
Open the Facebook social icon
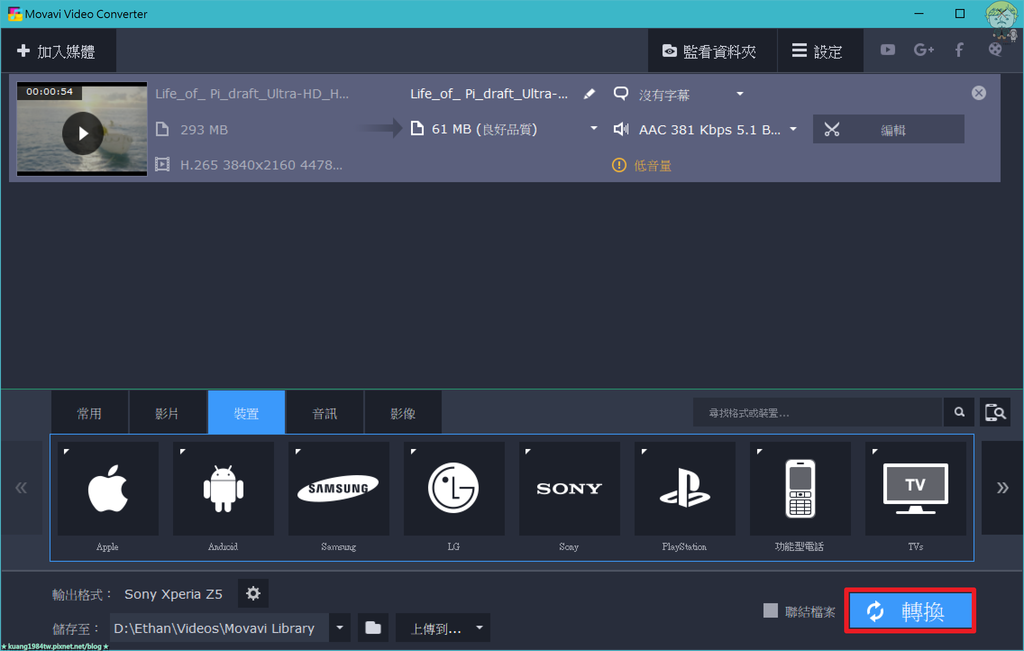(959, 50)
